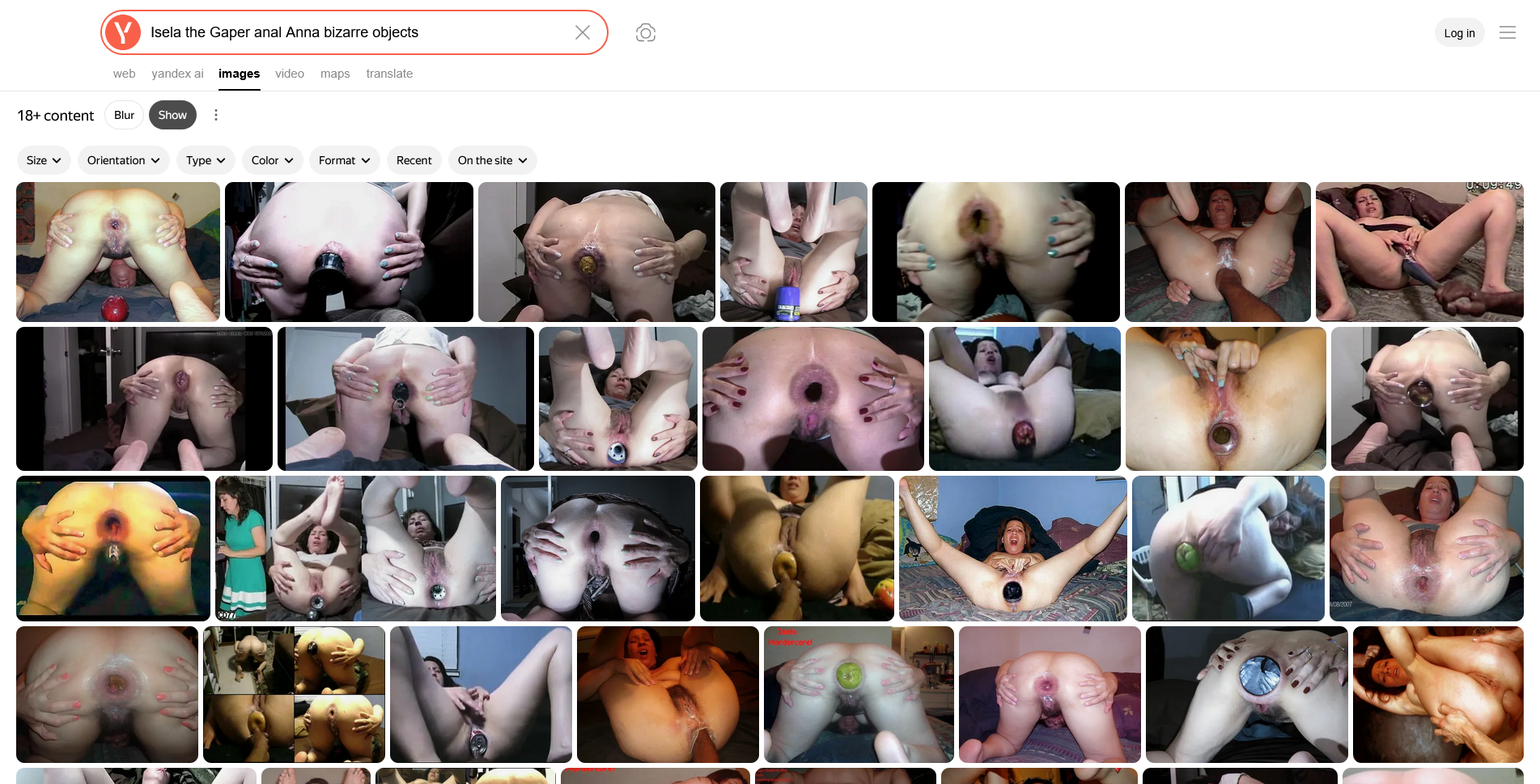Click the Yandex logo icon
Image resolution: width=1540 pixels, height=784 pixels.
tap(123, 32)
